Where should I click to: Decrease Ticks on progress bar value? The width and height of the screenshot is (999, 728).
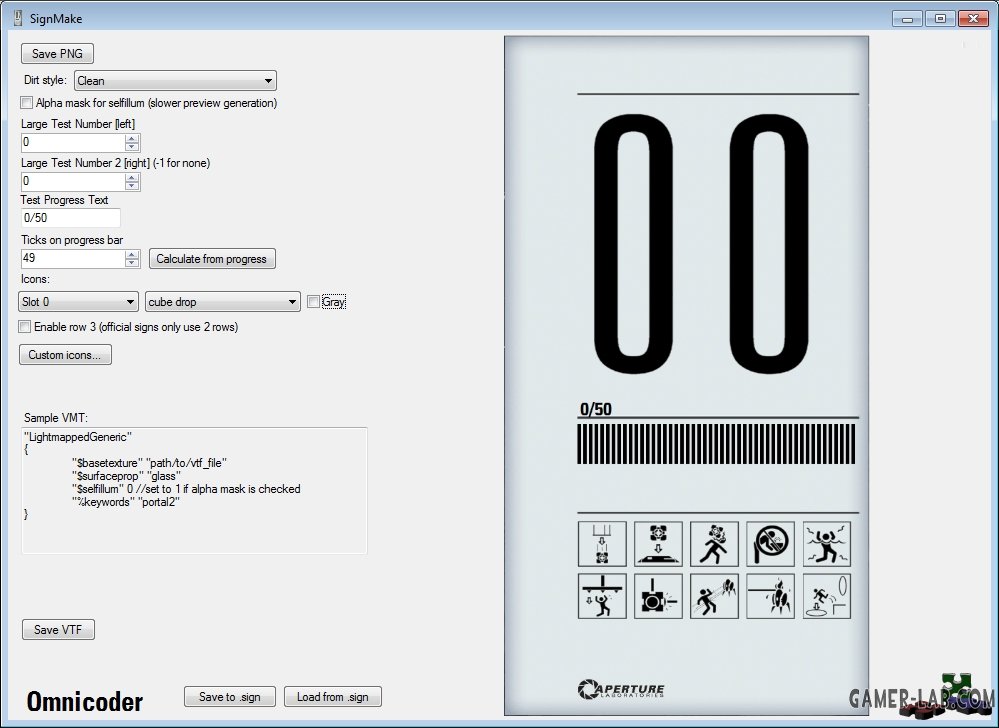click(x=132, y=263)
